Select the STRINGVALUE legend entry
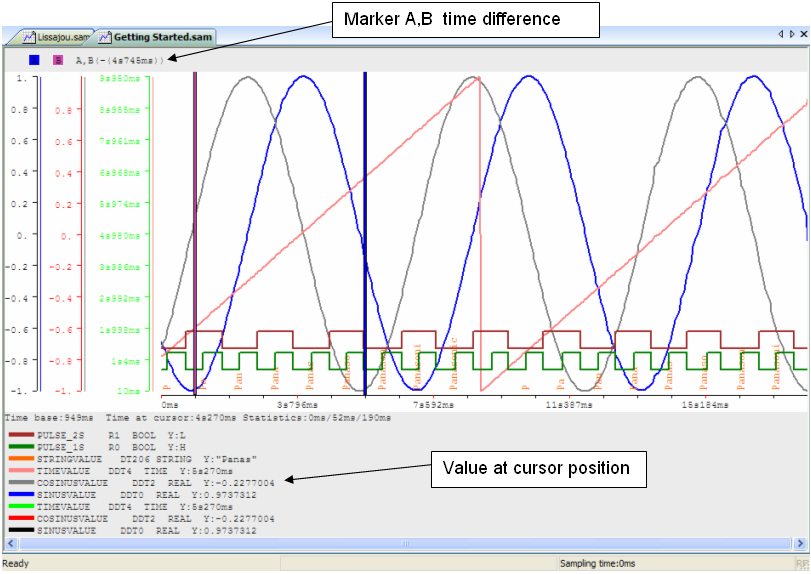811x574 pixels. click(71, 459)
